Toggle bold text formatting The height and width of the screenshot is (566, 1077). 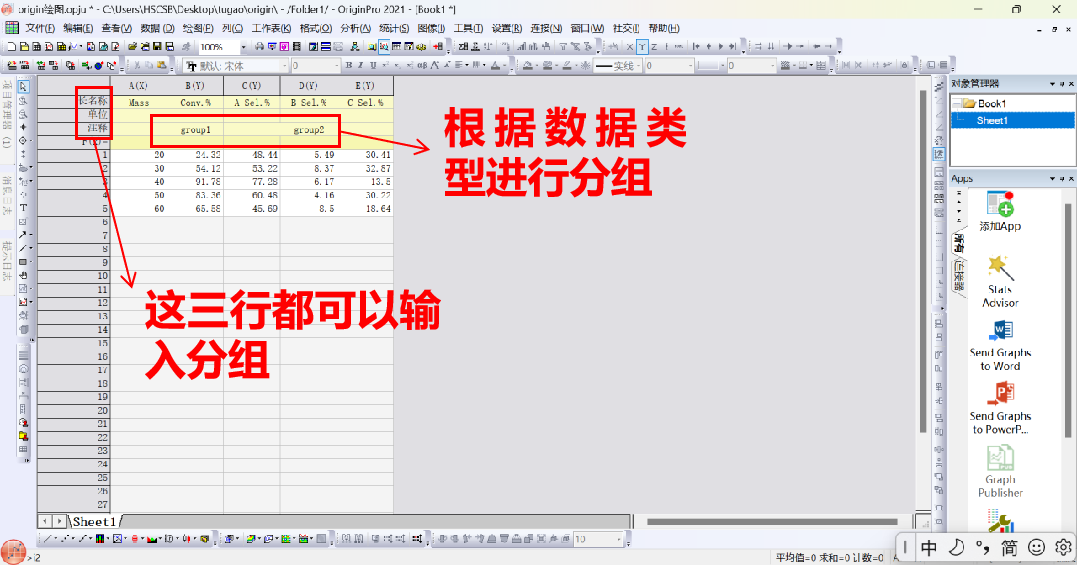coord(349,66)
